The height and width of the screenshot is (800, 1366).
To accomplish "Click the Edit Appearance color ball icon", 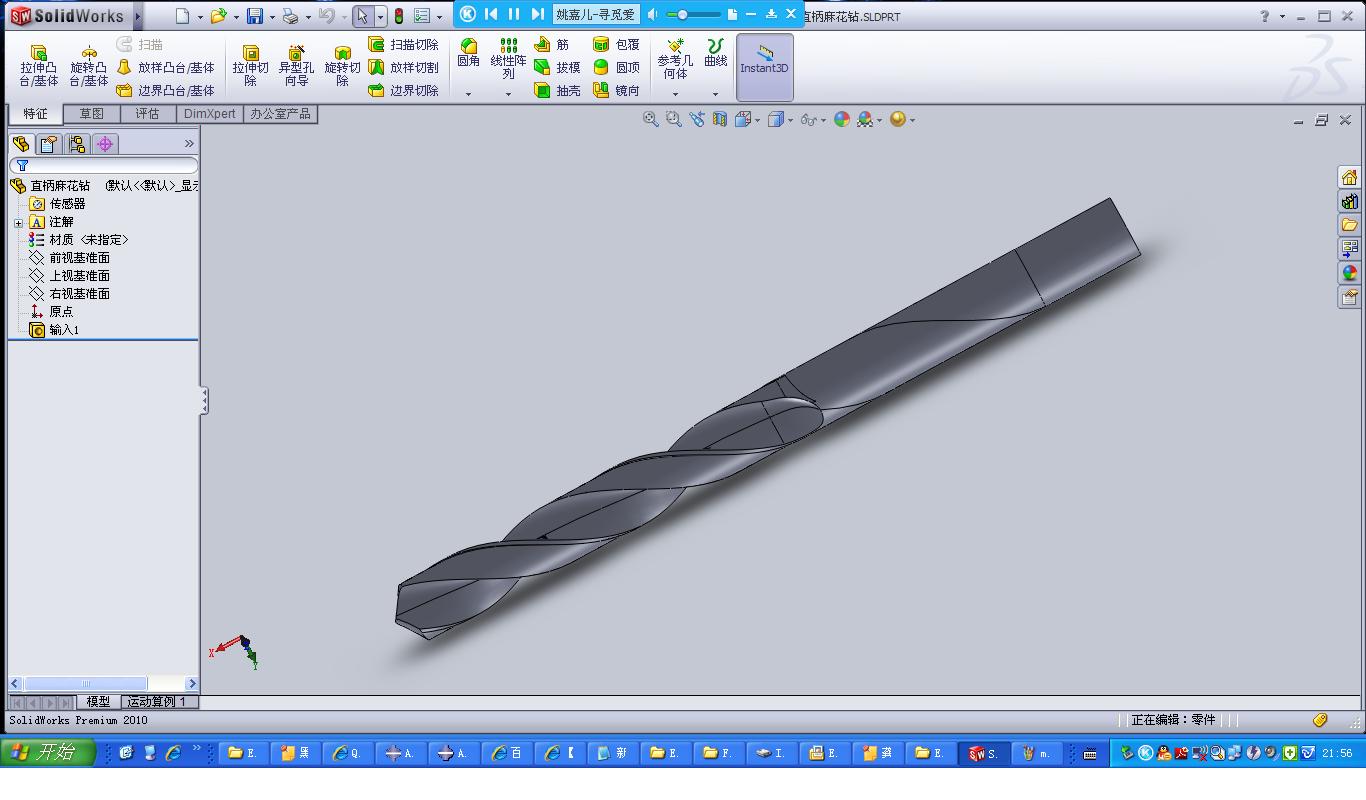I will coord(841,119).
